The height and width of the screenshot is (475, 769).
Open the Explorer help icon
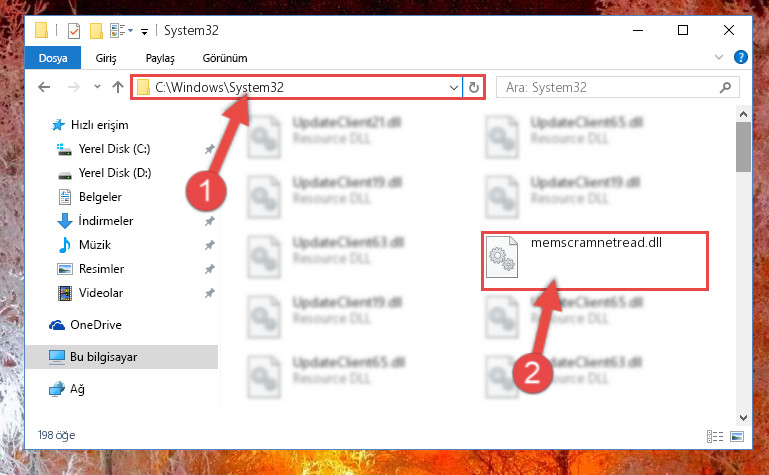tap(741, 57)
